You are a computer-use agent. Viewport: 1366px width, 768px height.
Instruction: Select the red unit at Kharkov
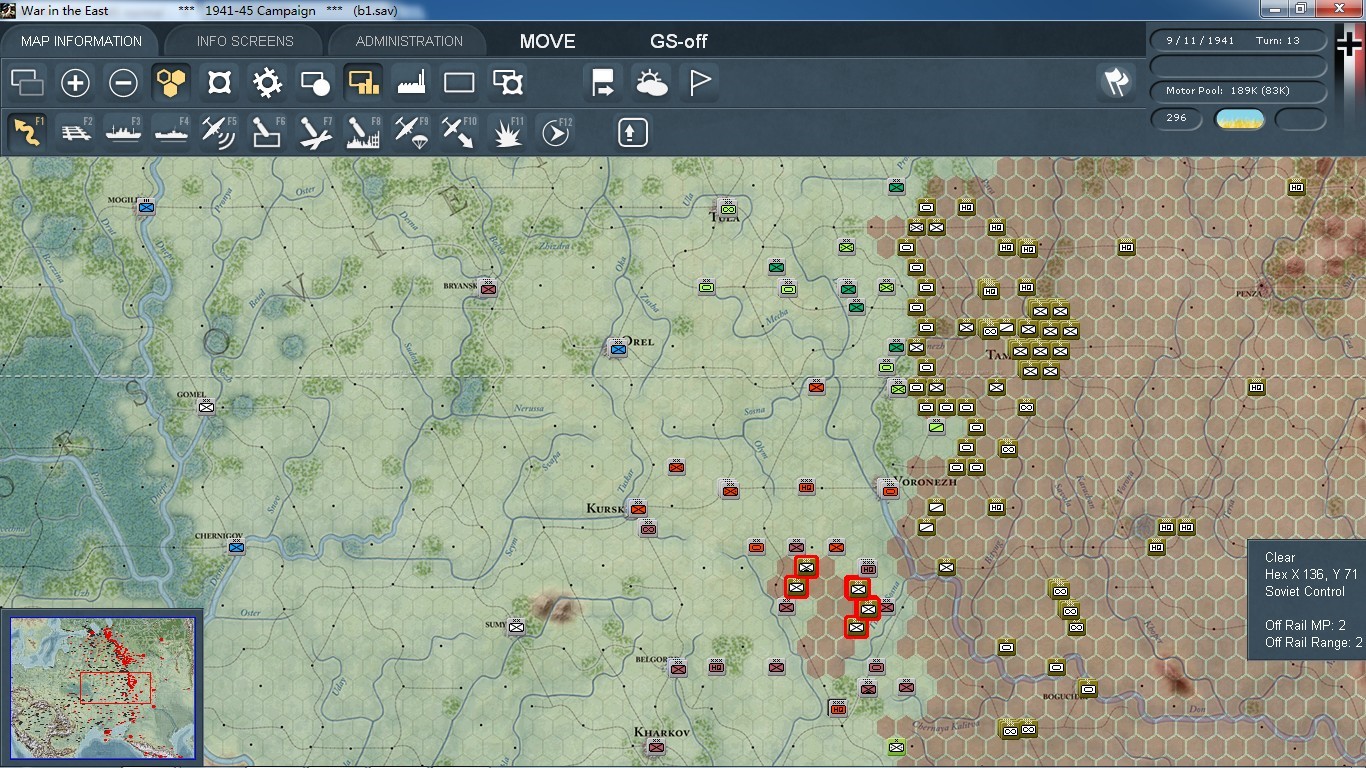tap(656, 747)
